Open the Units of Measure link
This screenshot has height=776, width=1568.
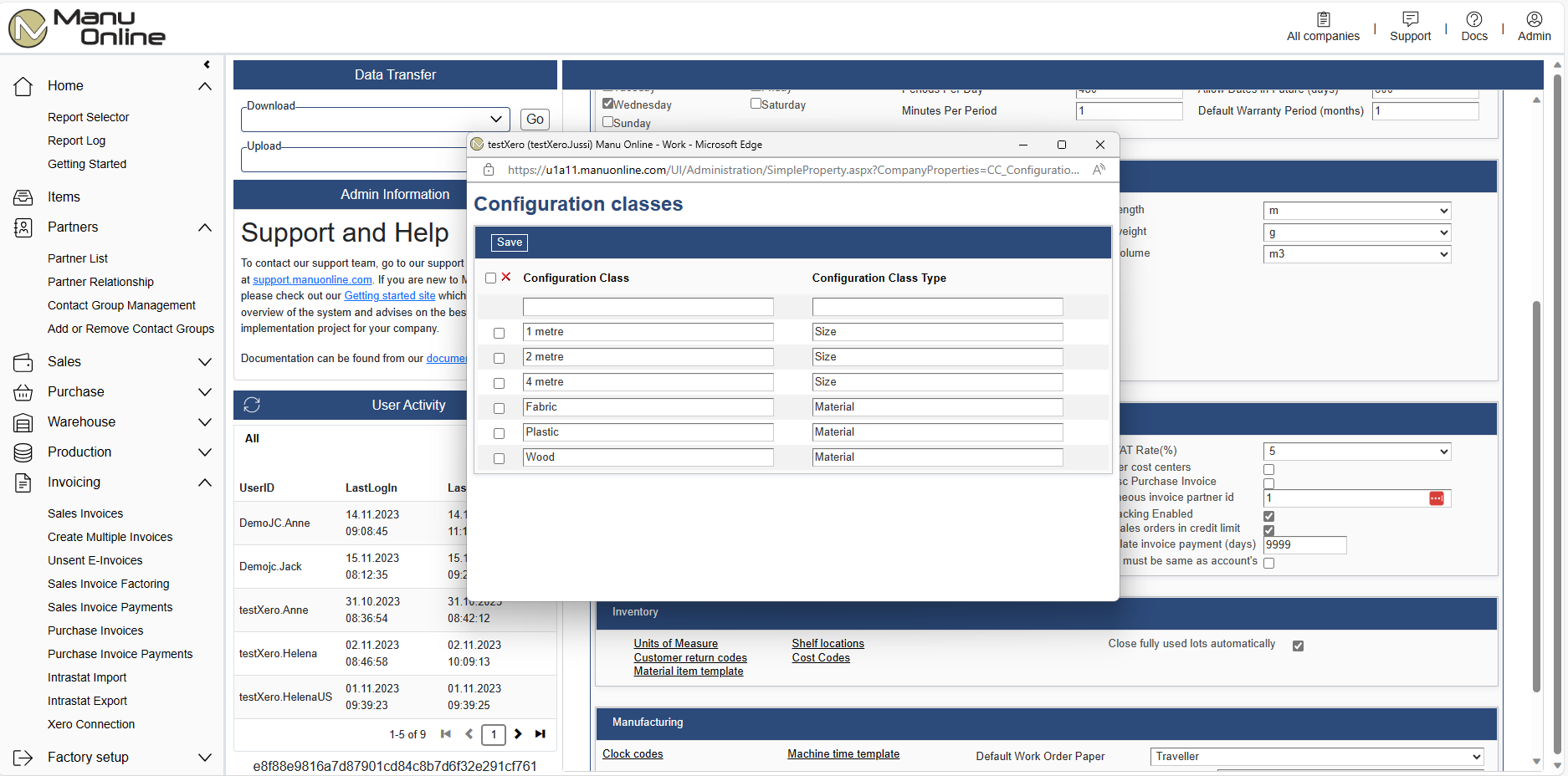(x=675, y=643)
